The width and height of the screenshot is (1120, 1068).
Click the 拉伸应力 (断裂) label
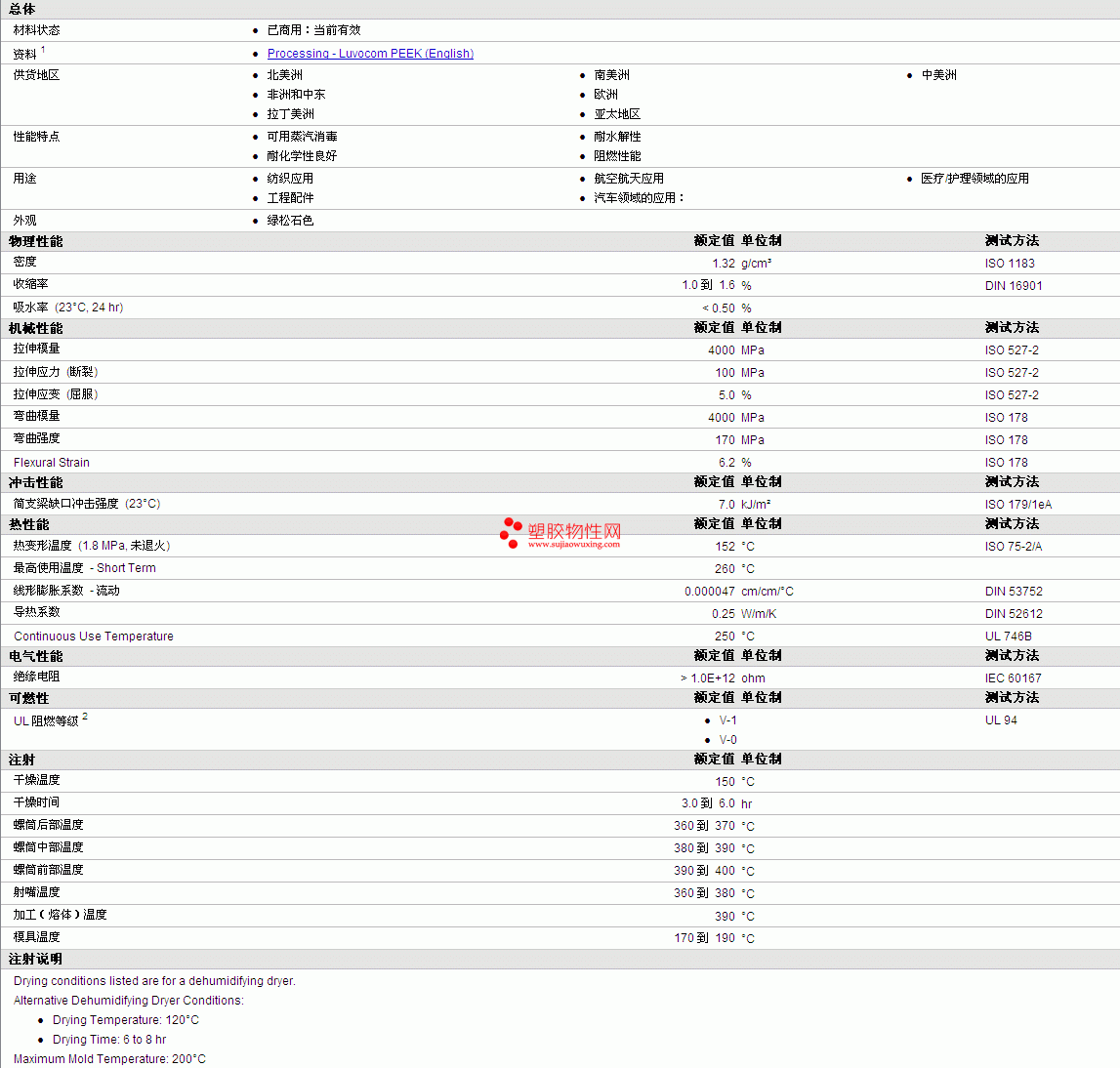tap(55, 372)
